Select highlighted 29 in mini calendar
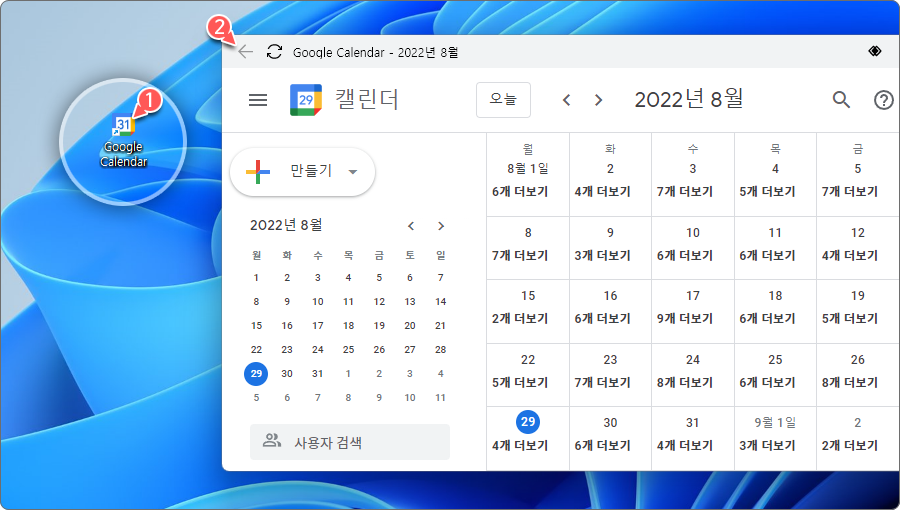This screenshot has width=900, height=510. [256, 373]
